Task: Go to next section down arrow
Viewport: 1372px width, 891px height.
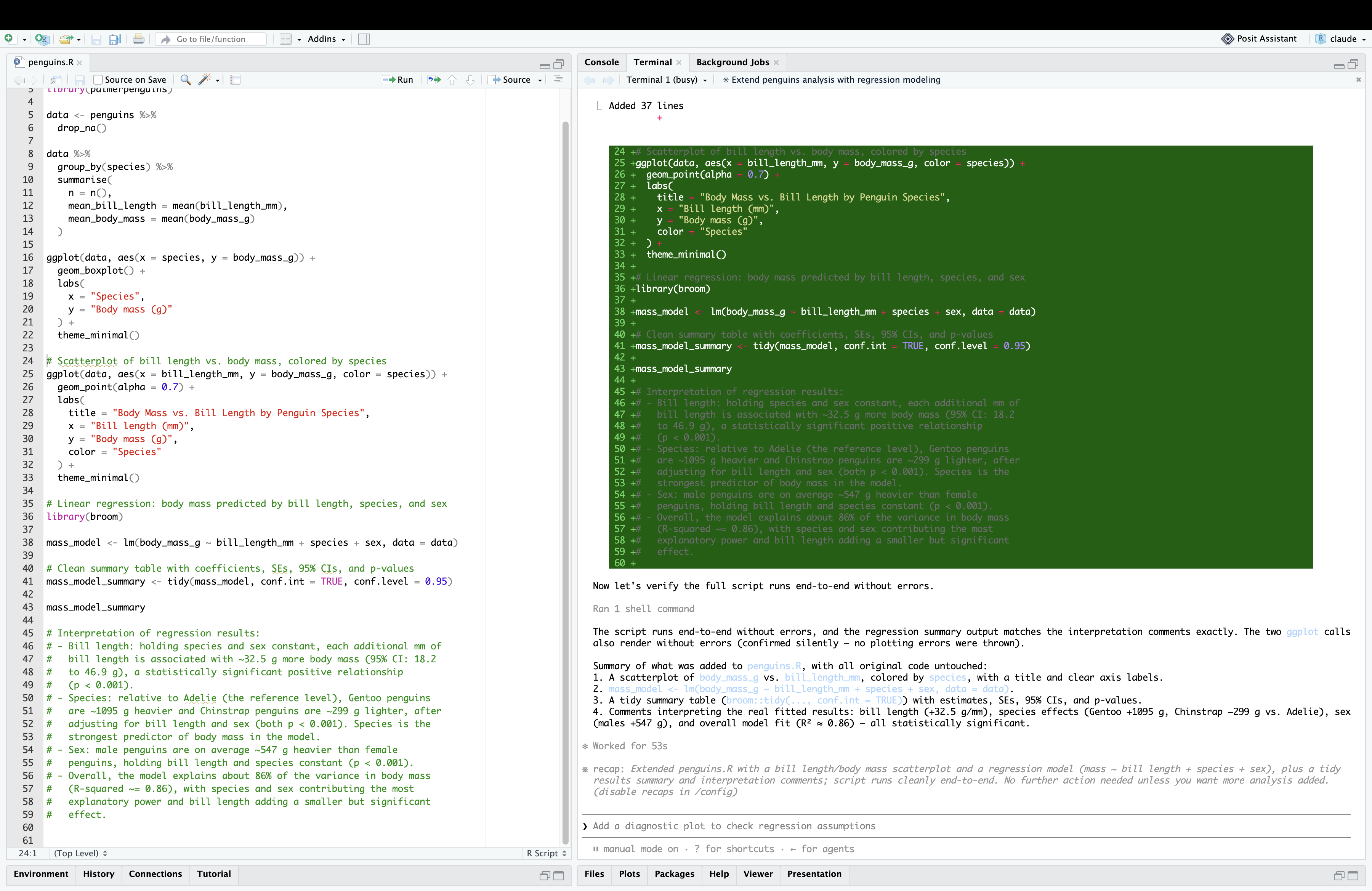Action: [x=470, y=80]
